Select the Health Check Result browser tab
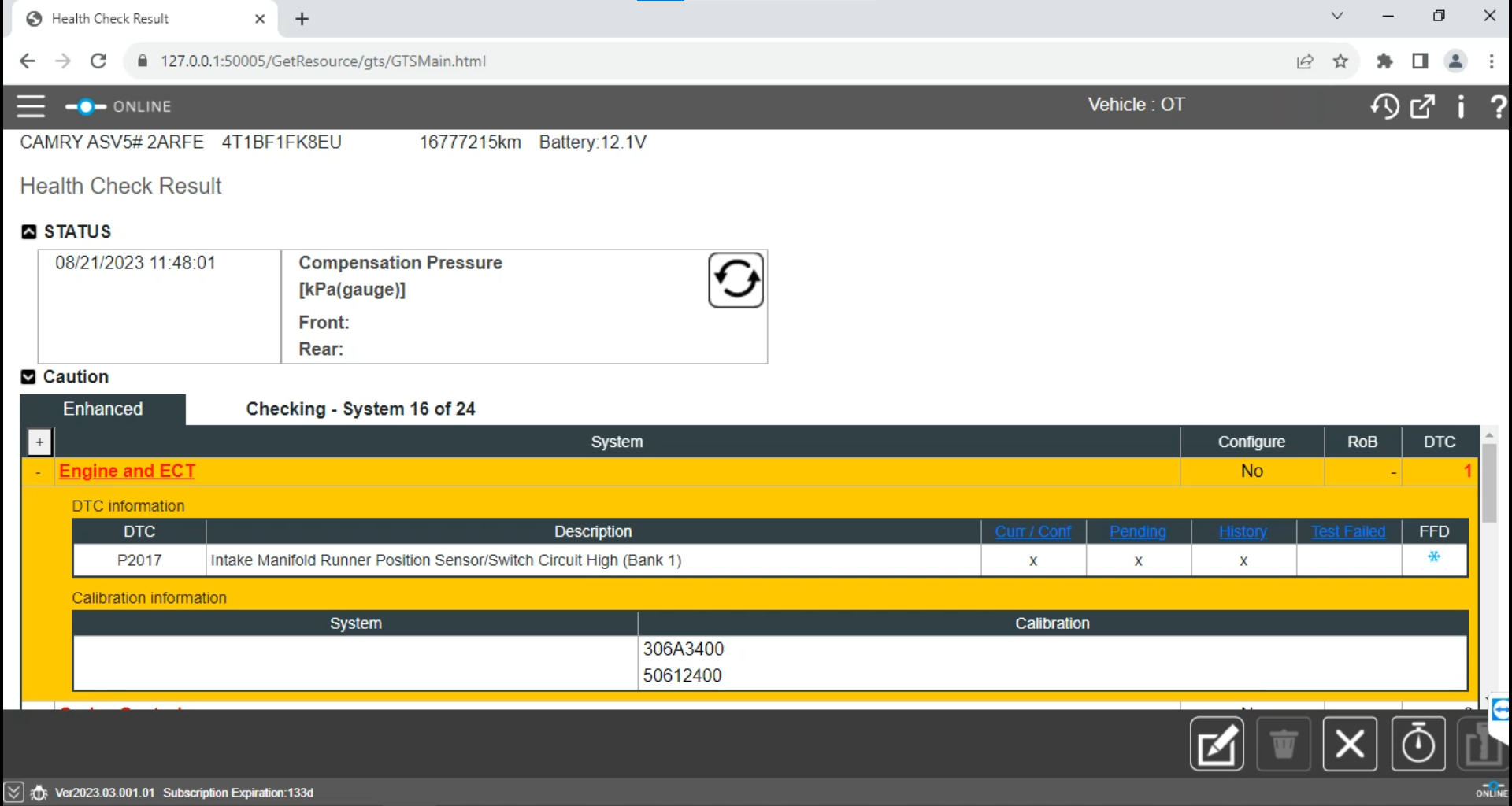The image size is (1512, 806). tap(110, 18)
